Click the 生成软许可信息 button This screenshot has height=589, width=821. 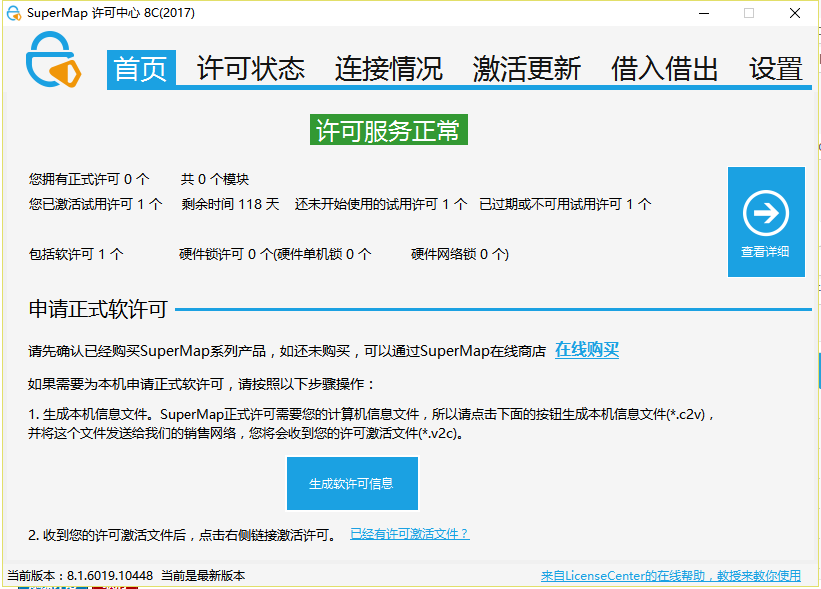click(352, 483)
